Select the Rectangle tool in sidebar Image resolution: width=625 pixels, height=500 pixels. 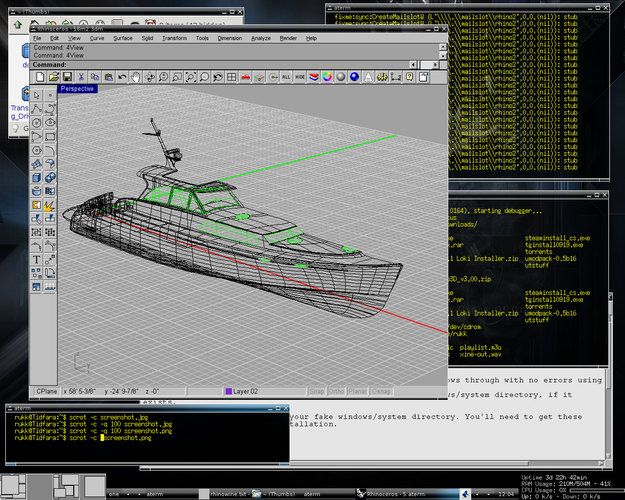(50, 136)
